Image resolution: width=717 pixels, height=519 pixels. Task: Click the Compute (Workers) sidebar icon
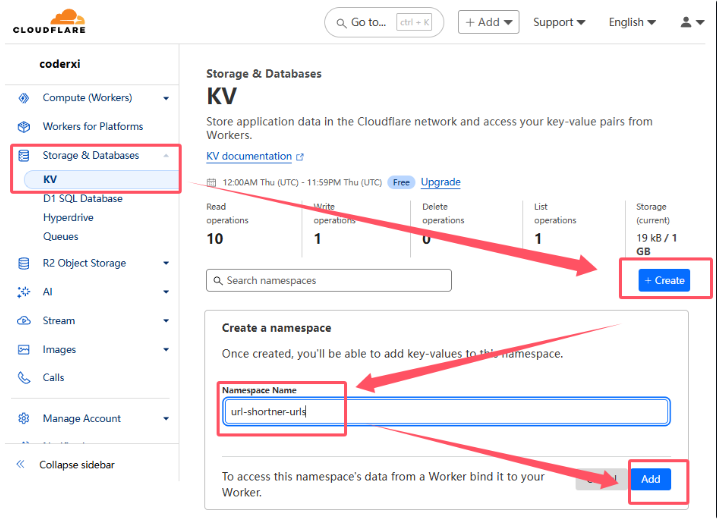(23, 98)
